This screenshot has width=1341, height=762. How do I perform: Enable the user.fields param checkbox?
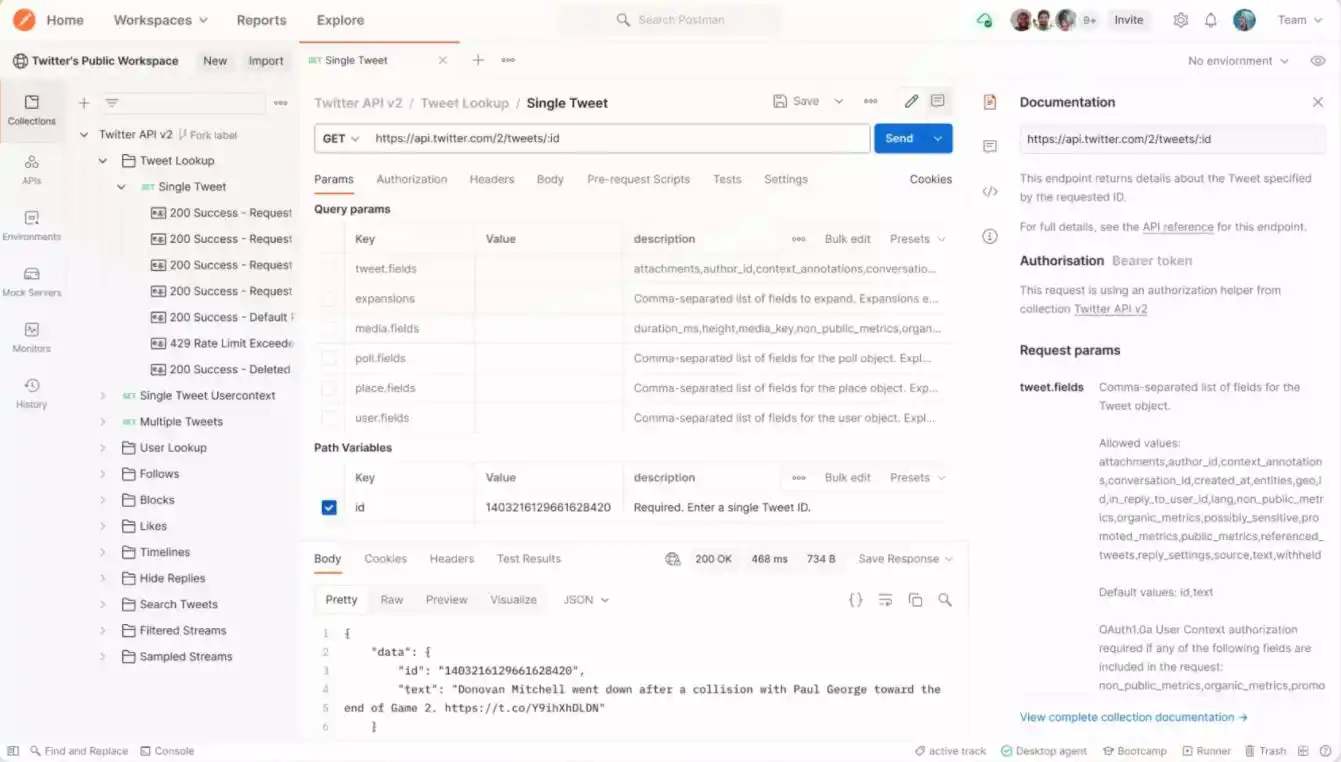[329, 418]
